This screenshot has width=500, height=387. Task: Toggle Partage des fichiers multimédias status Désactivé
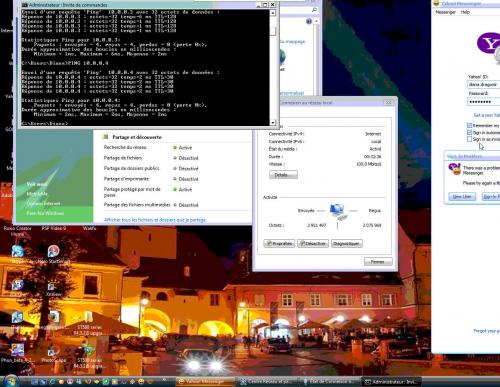pos(186,205)
